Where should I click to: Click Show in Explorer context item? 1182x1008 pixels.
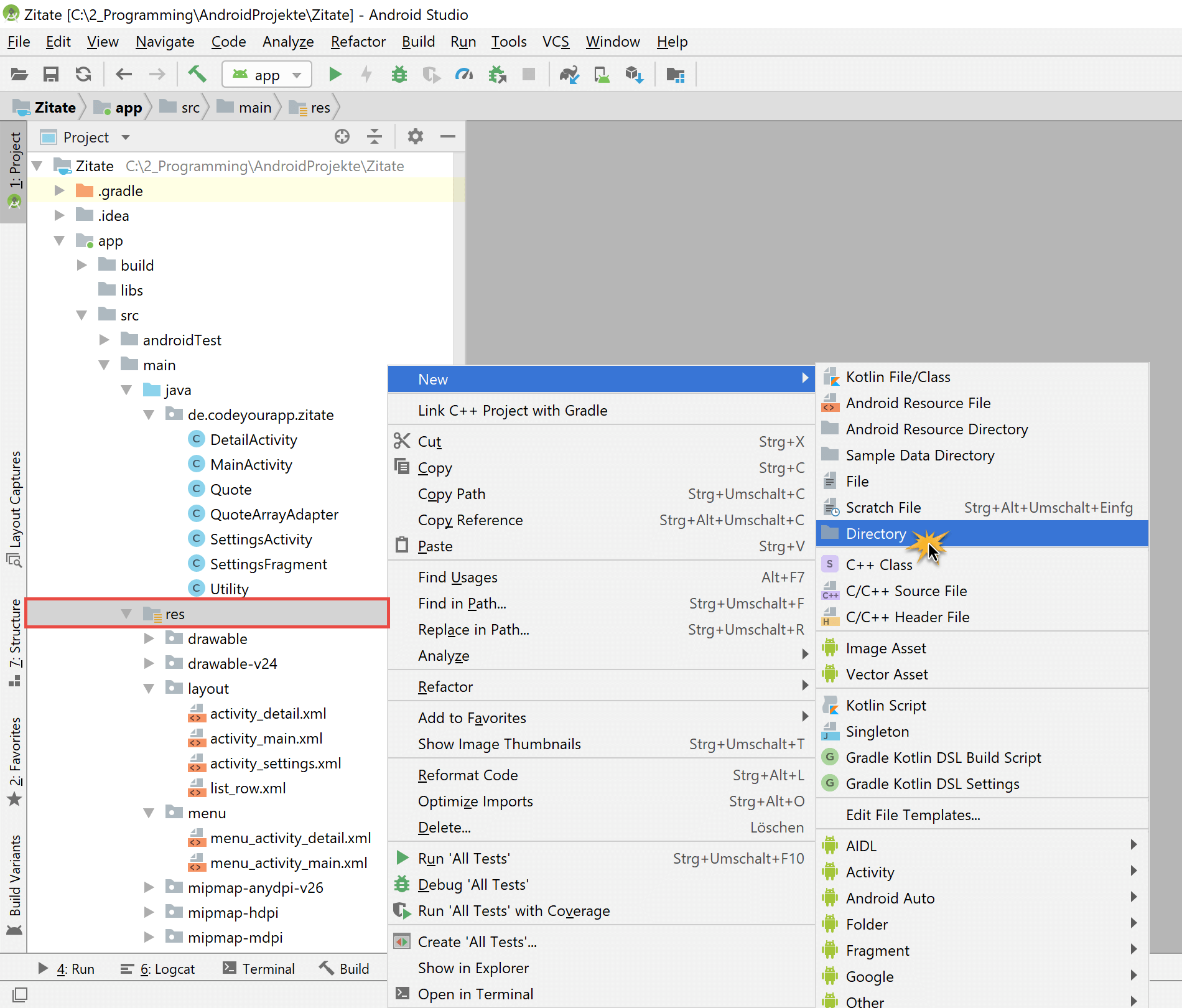point(601,968)
